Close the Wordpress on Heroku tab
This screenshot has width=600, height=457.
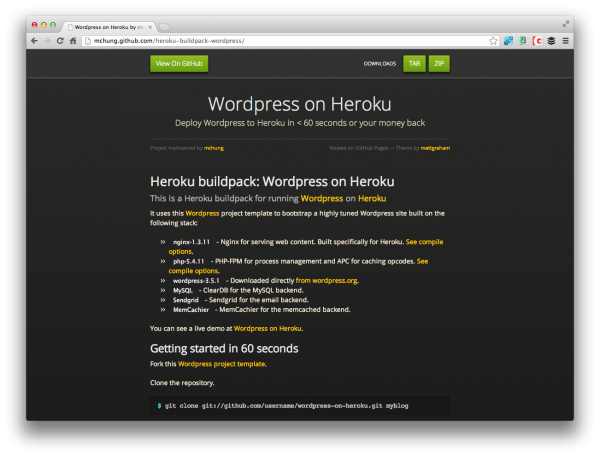pyautogui.click(x=150, y=27)
